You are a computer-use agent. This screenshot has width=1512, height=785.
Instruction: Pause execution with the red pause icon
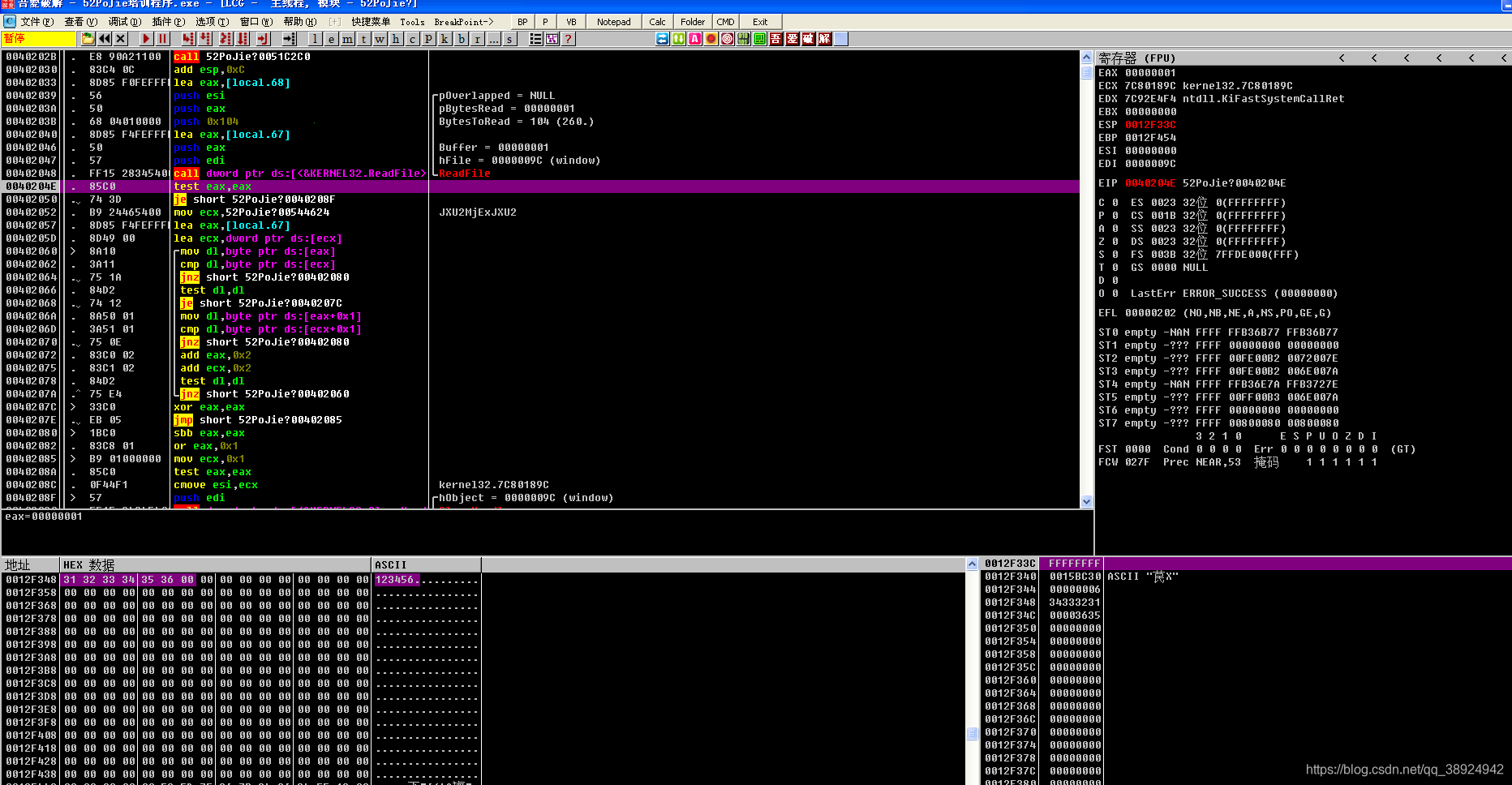point(162,39)
